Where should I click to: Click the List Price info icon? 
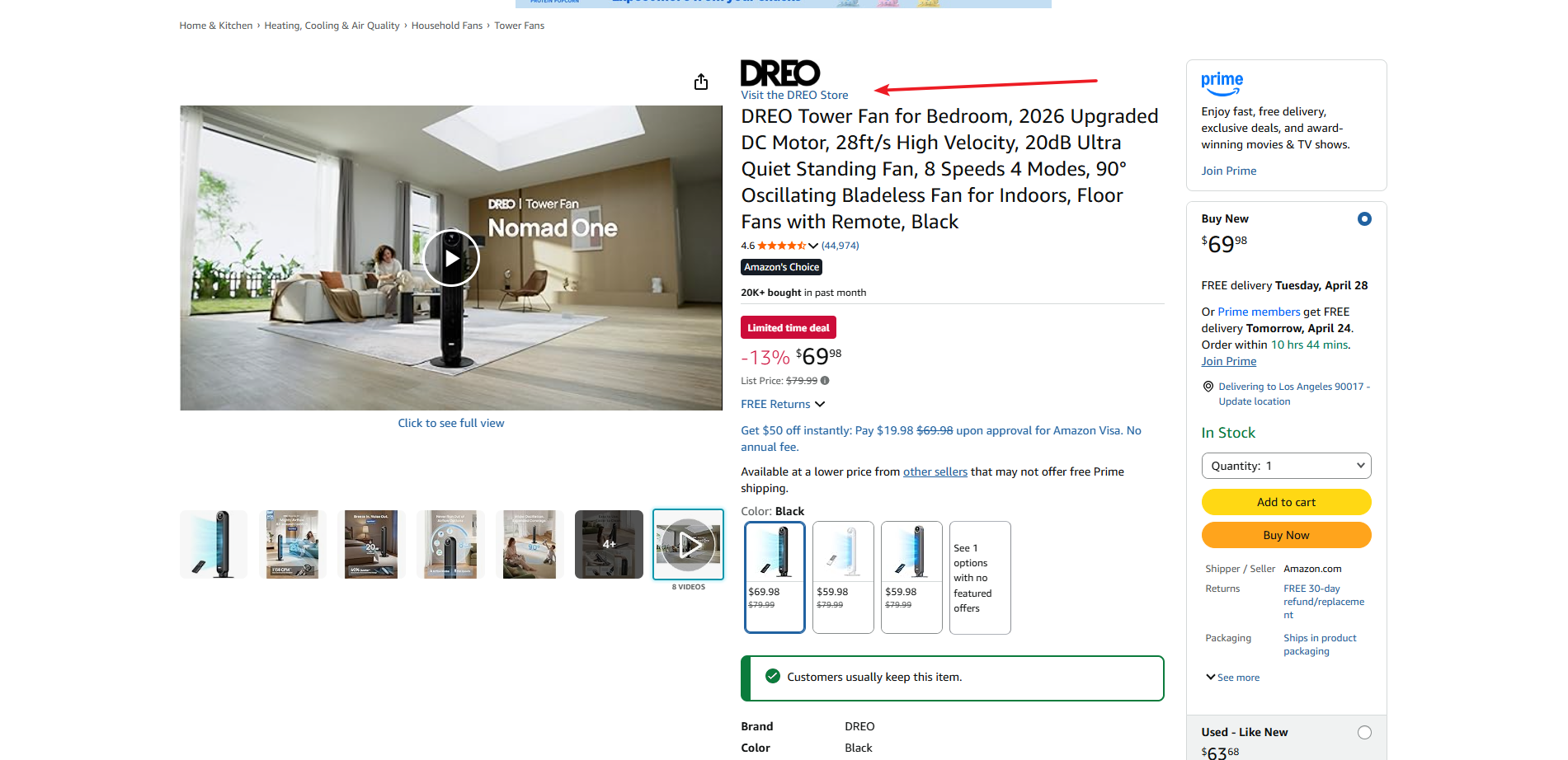pos(825,381)
